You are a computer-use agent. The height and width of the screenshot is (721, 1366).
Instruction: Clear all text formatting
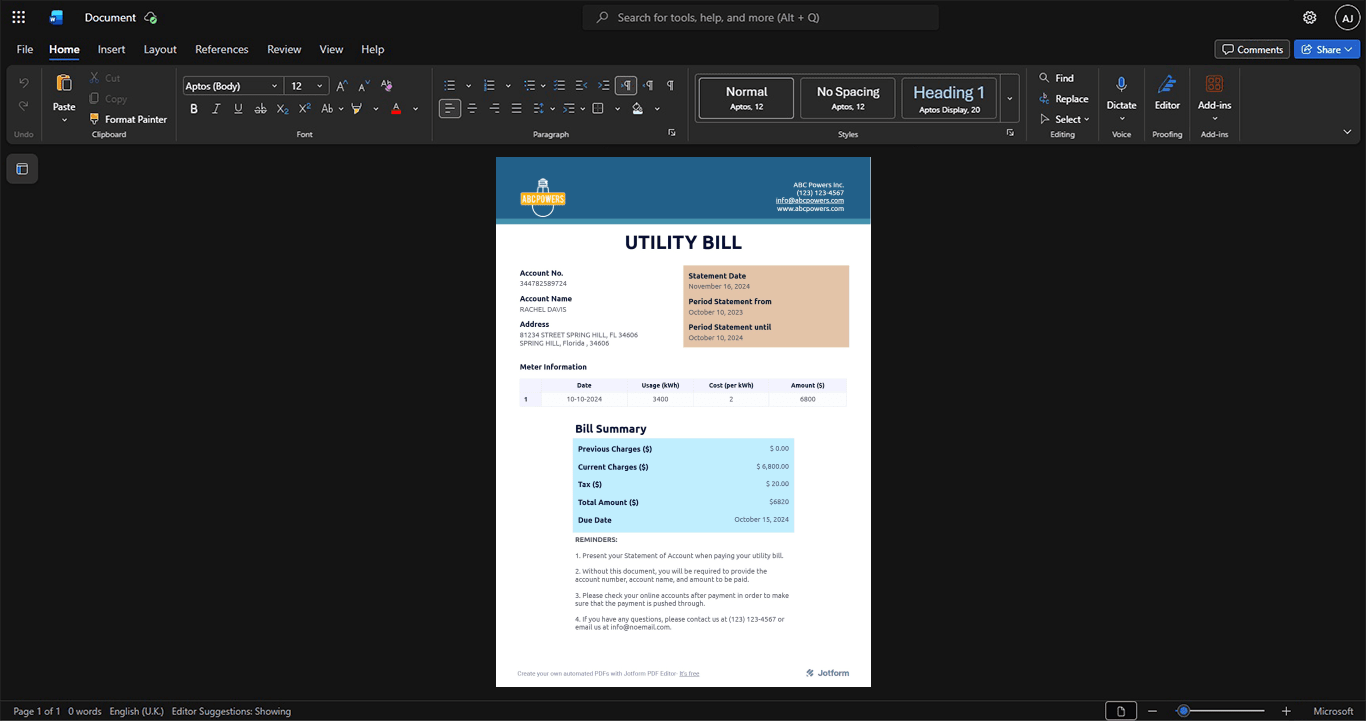[x=386, y=85]
